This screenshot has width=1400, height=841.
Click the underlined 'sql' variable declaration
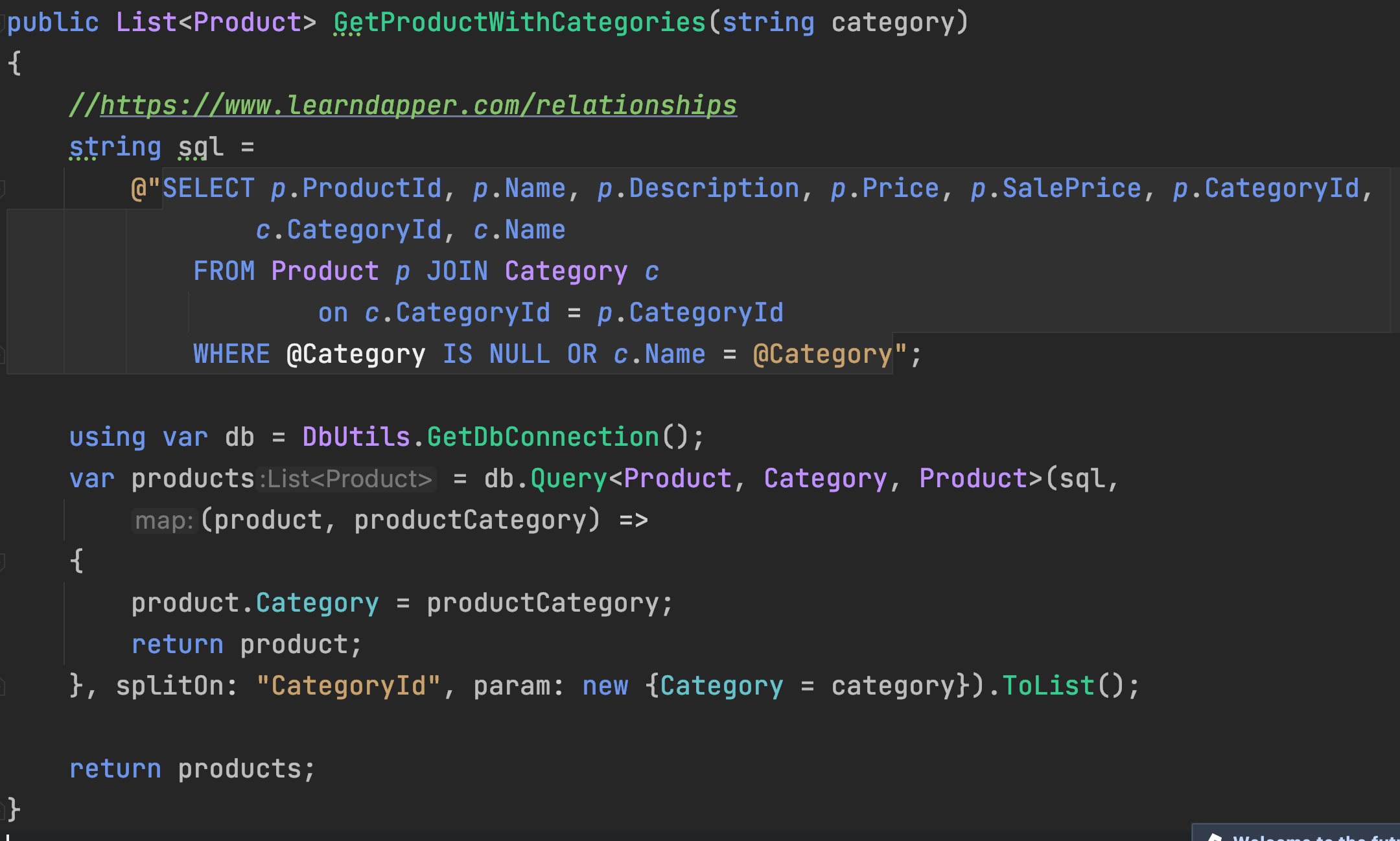point(201,148)
